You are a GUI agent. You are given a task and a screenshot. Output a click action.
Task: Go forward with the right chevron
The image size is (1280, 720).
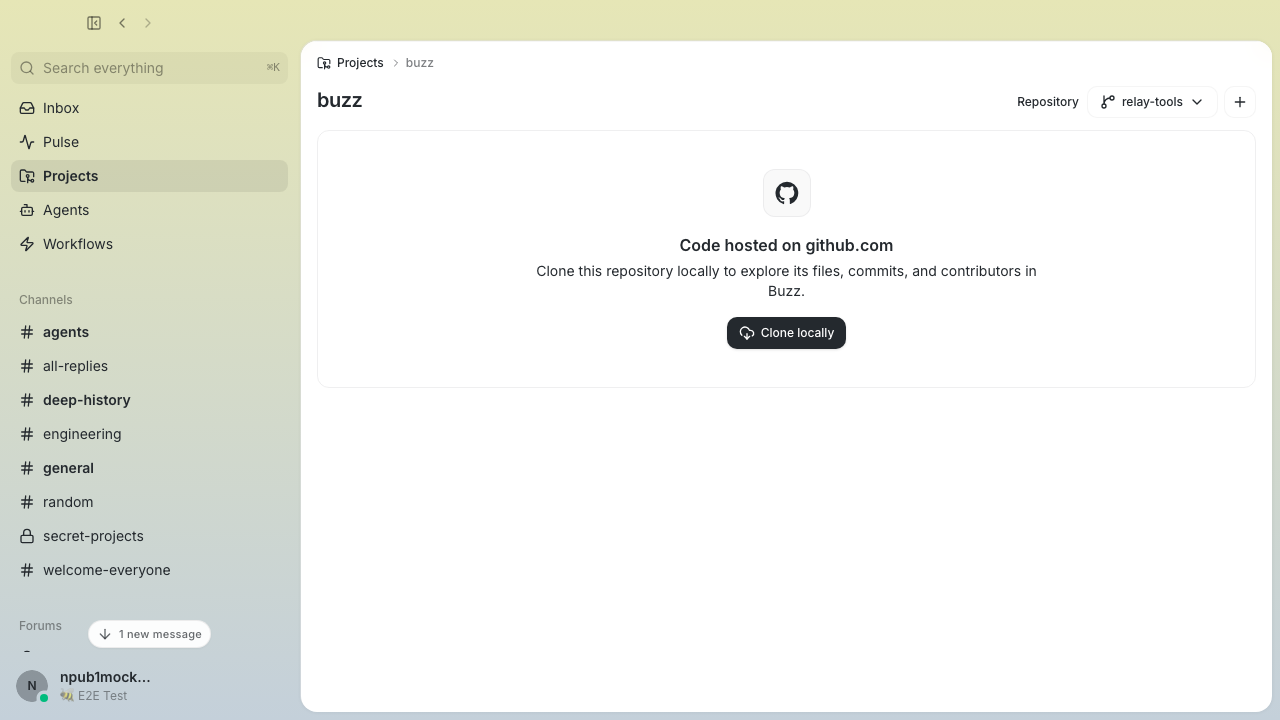(148, 23)
